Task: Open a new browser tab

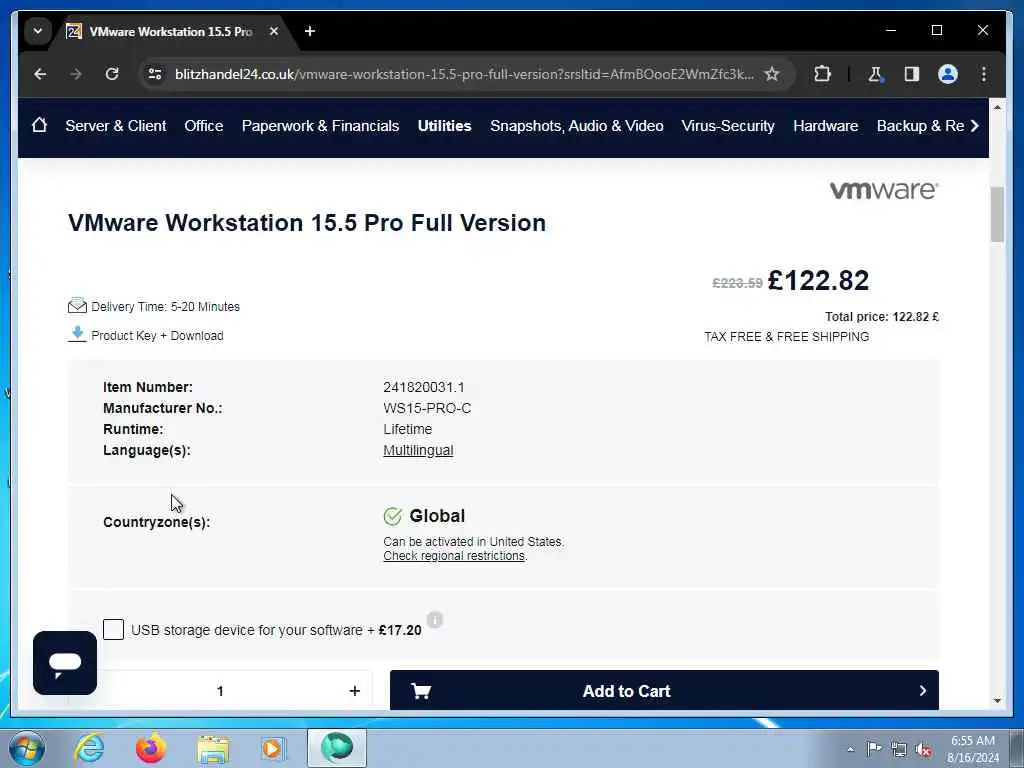Action: point(310,31)
